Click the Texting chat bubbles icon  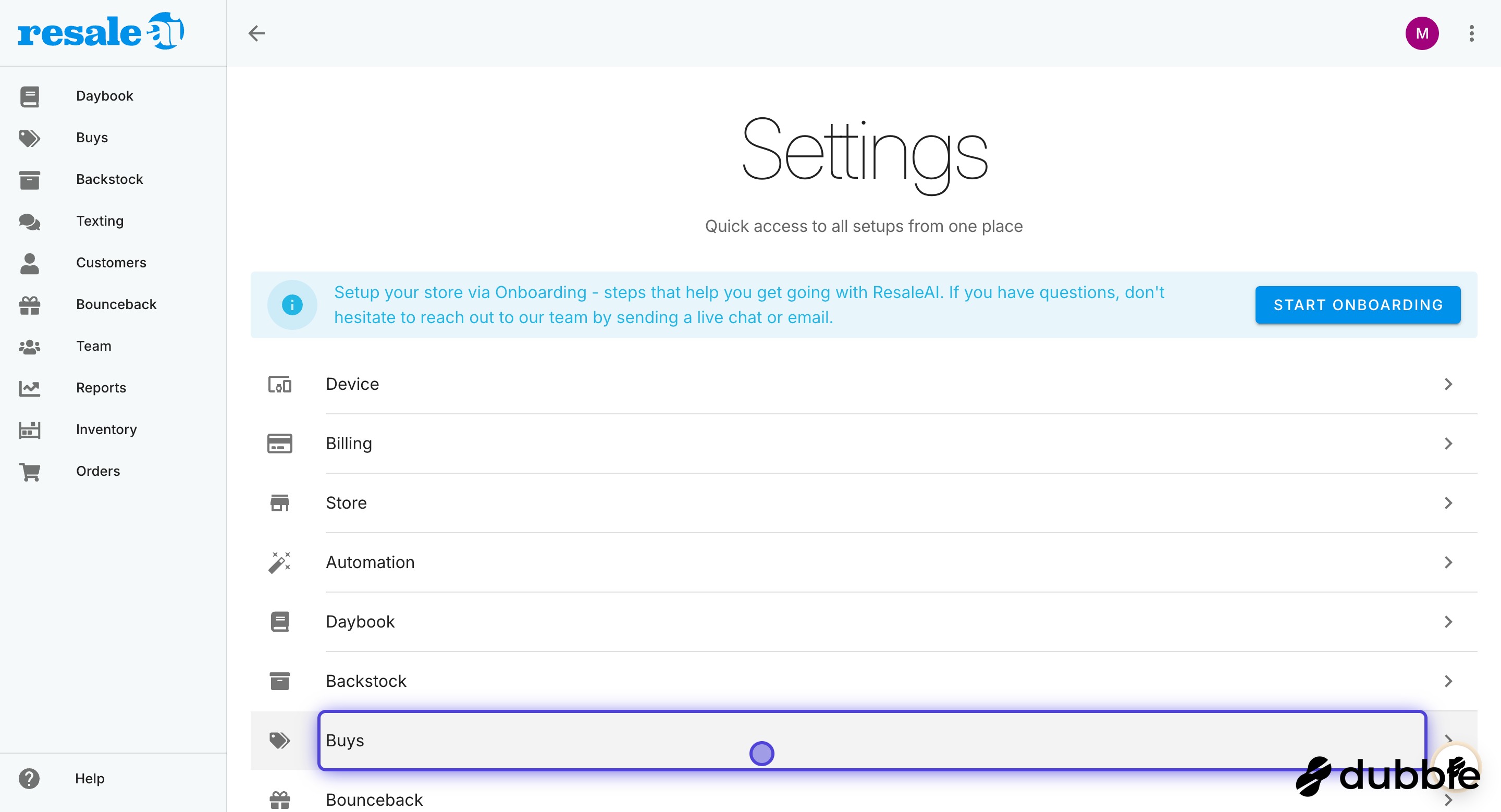point(30,222)
